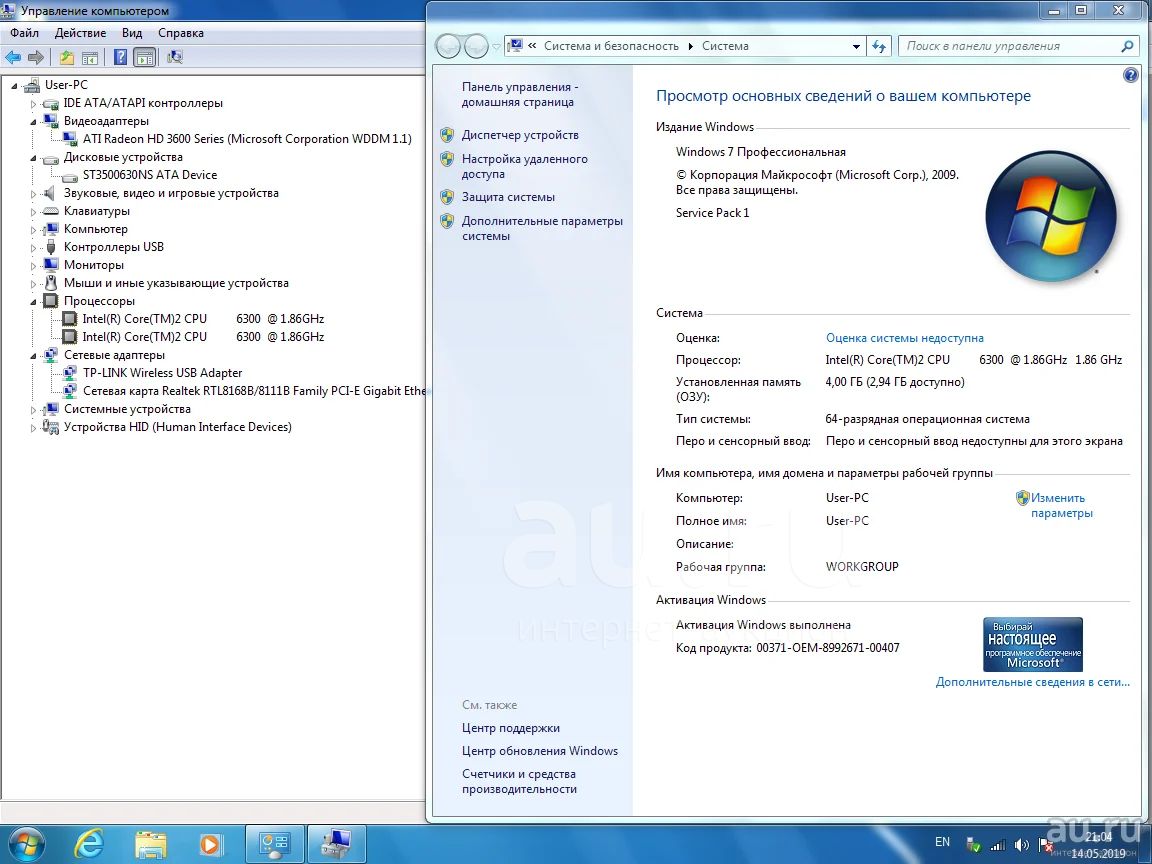Click the EN language indicator
1152x864 pixels.
(x=943, y=842)
